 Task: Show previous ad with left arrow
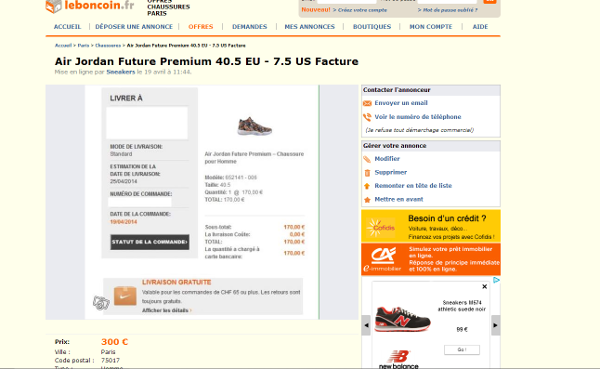point(366,325)
